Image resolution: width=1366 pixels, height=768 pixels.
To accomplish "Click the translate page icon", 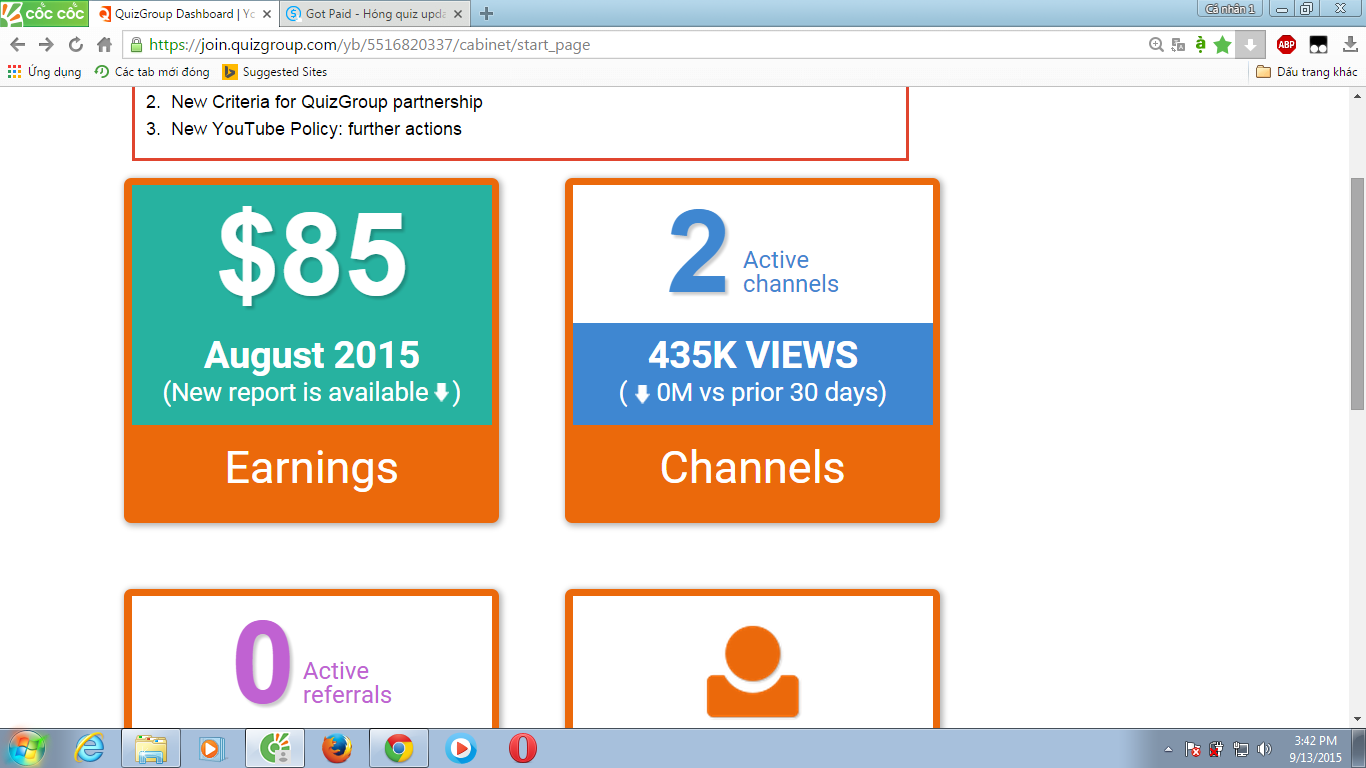I will [1178, 45].
